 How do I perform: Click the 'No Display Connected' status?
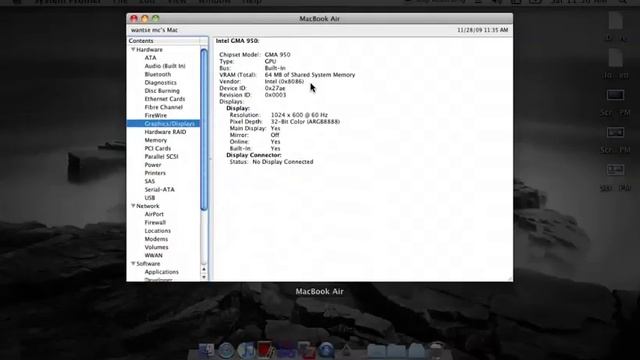(283, 162)
